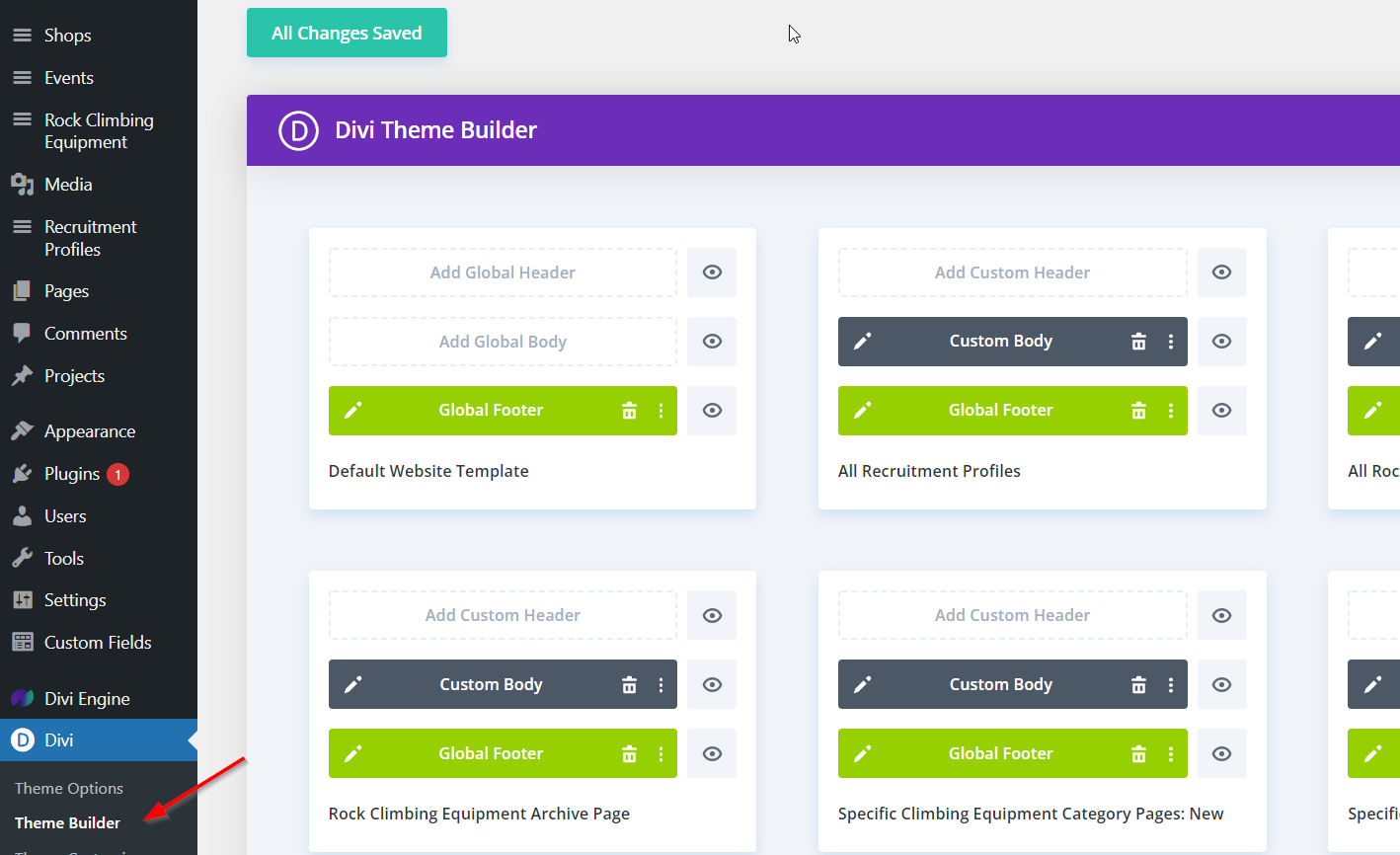Open more options for Recruitment Profiles Custom Body
The height and width of the screenshot is (855, 1400).
(x=1171, y=342)
